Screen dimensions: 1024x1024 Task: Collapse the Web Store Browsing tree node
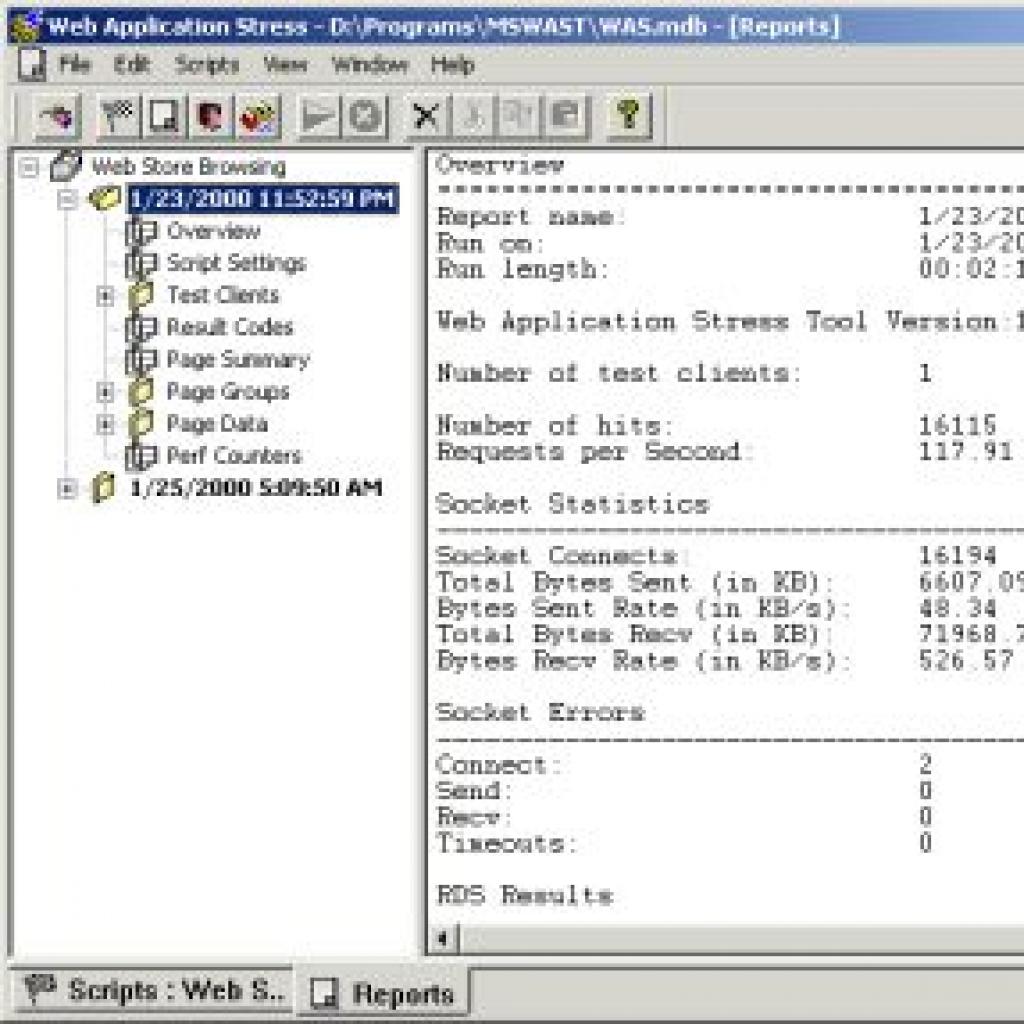pyautogui.click(x=29, y=167)
